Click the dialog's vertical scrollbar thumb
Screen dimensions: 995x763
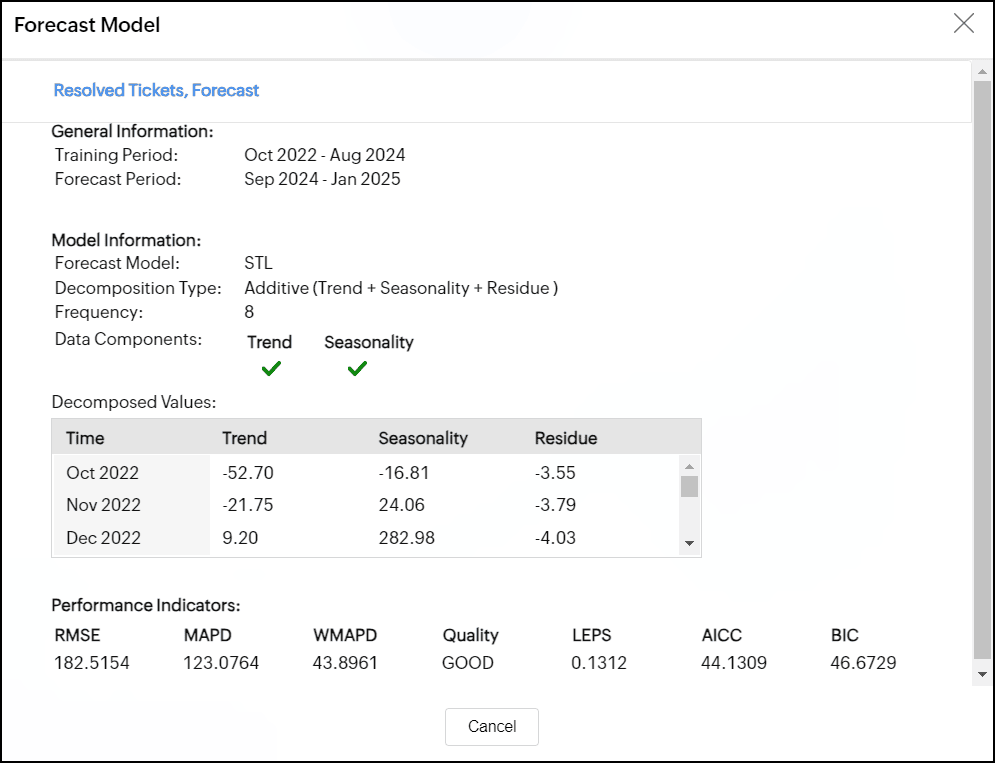coord(982,370)
